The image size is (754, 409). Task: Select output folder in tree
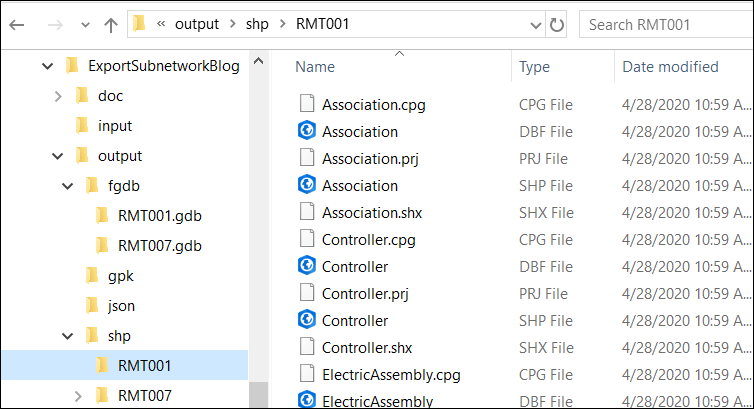pyautogui.click(x=120, y=156)
